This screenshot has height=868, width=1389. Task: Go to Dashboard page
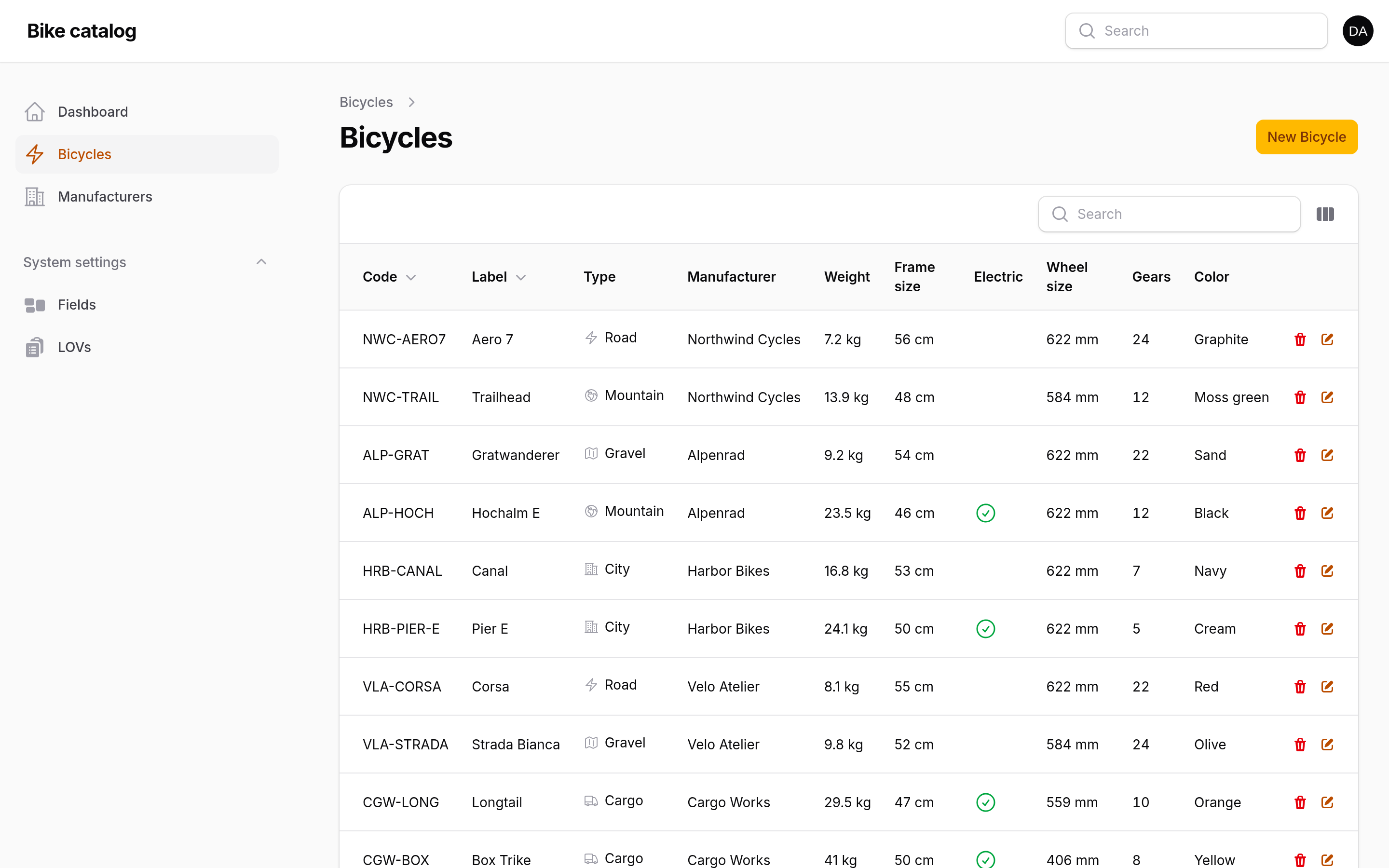[x=147, y=112]
